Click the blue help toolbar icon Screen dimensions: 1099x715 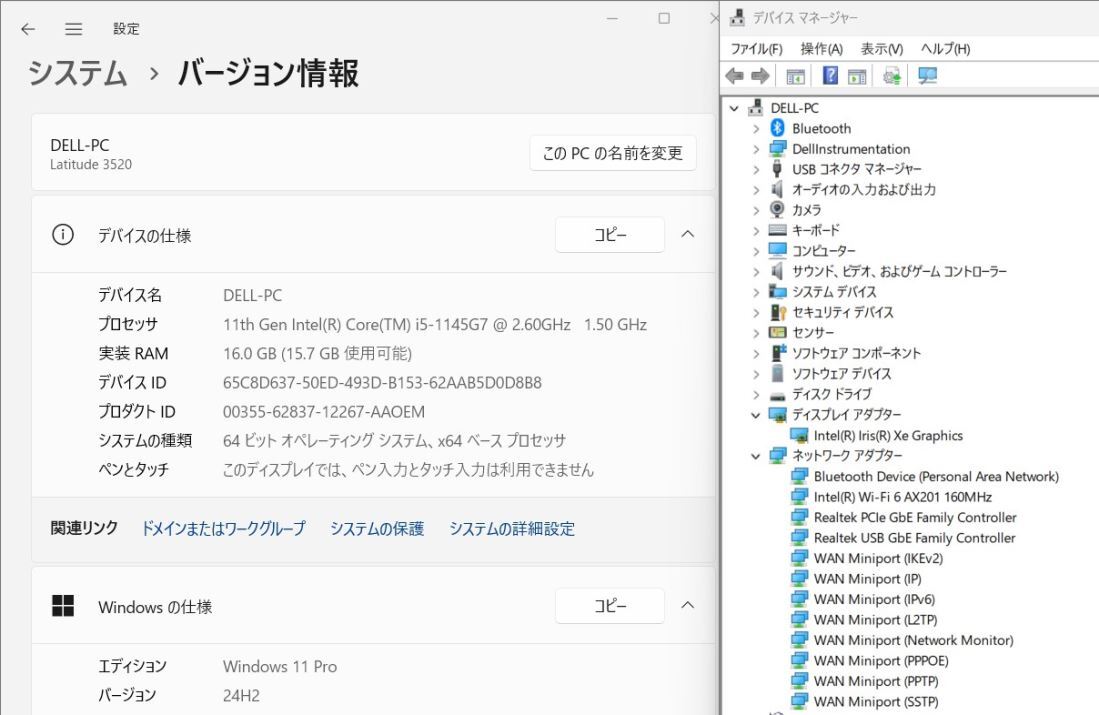tap(830, 75)
